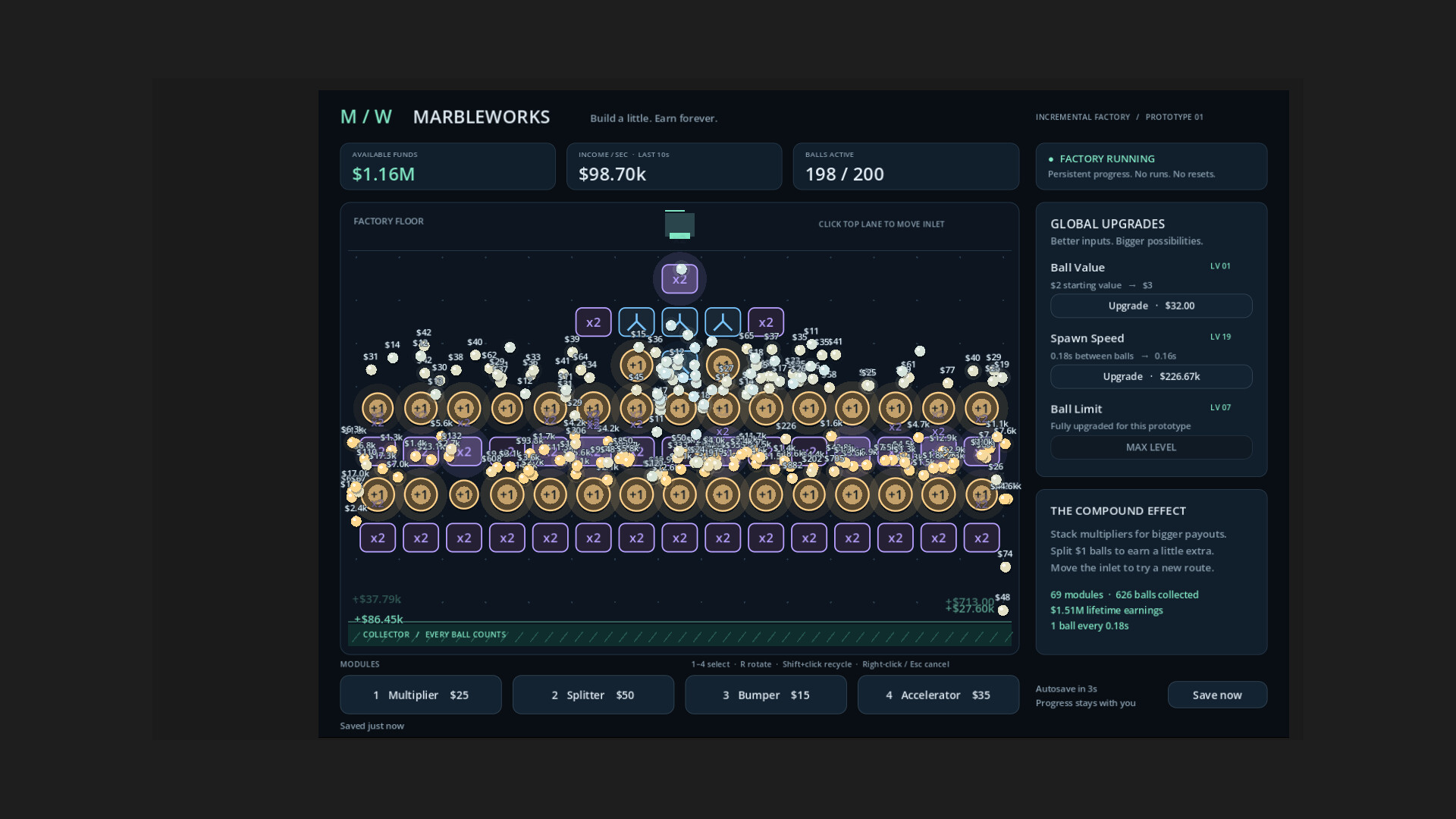The image size is (1456, 819).
Task: Click the 'Autosave in 3s' text
Action: pos(1066,689)
